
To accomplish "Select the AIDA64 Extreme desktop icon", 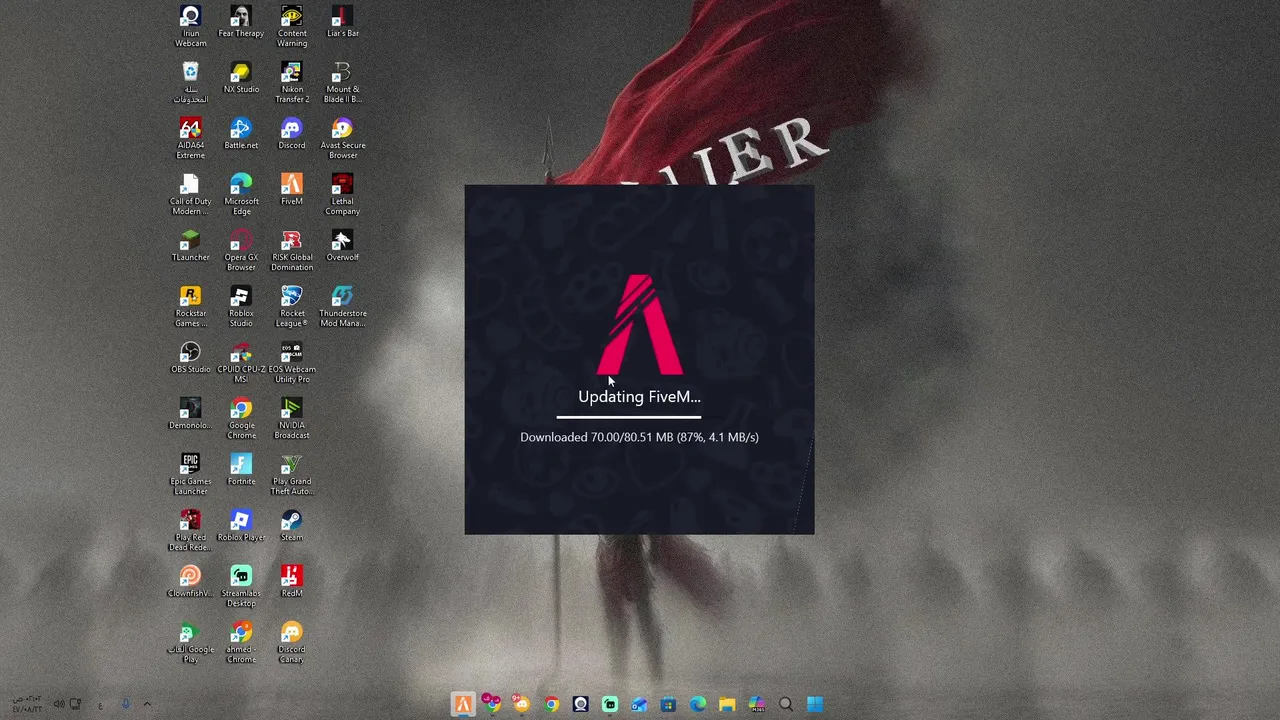I will (190, 138).
